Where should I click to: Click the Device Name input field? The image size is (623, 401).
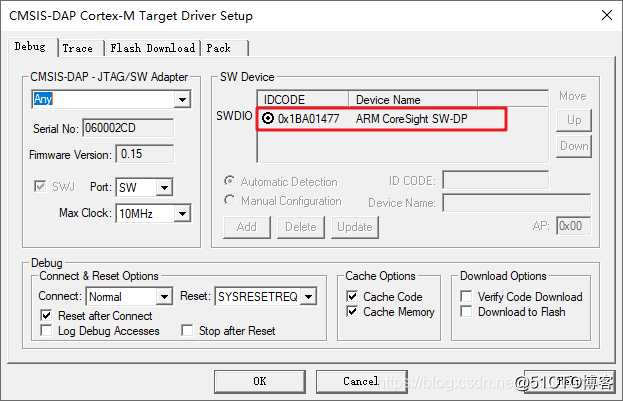tap(517, 203)
